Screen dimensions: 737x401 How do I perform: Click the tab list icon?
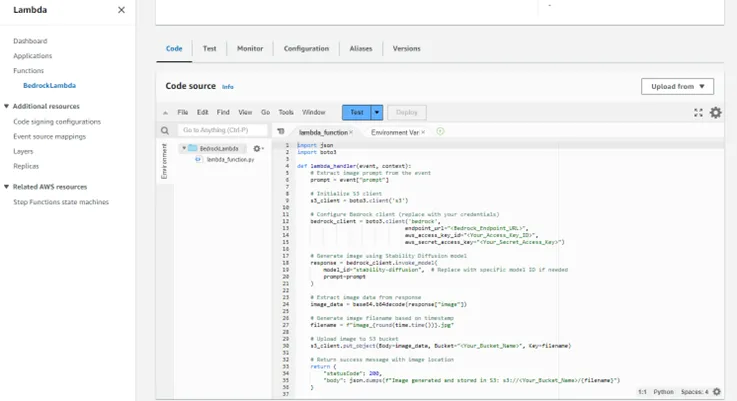[281, 132]
